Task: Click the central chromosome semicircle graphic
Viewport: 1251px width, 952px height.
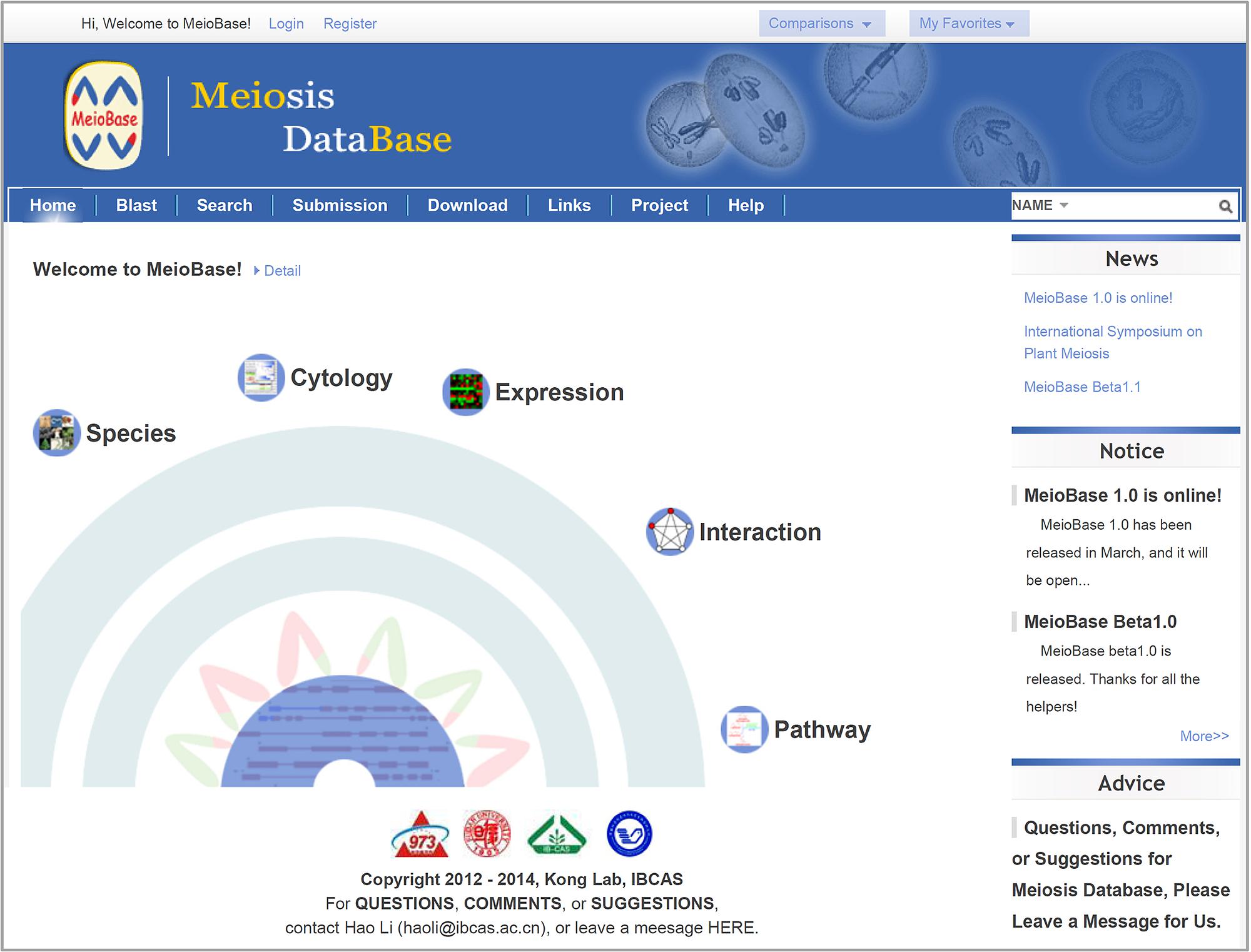Action: tap(343, 731)
